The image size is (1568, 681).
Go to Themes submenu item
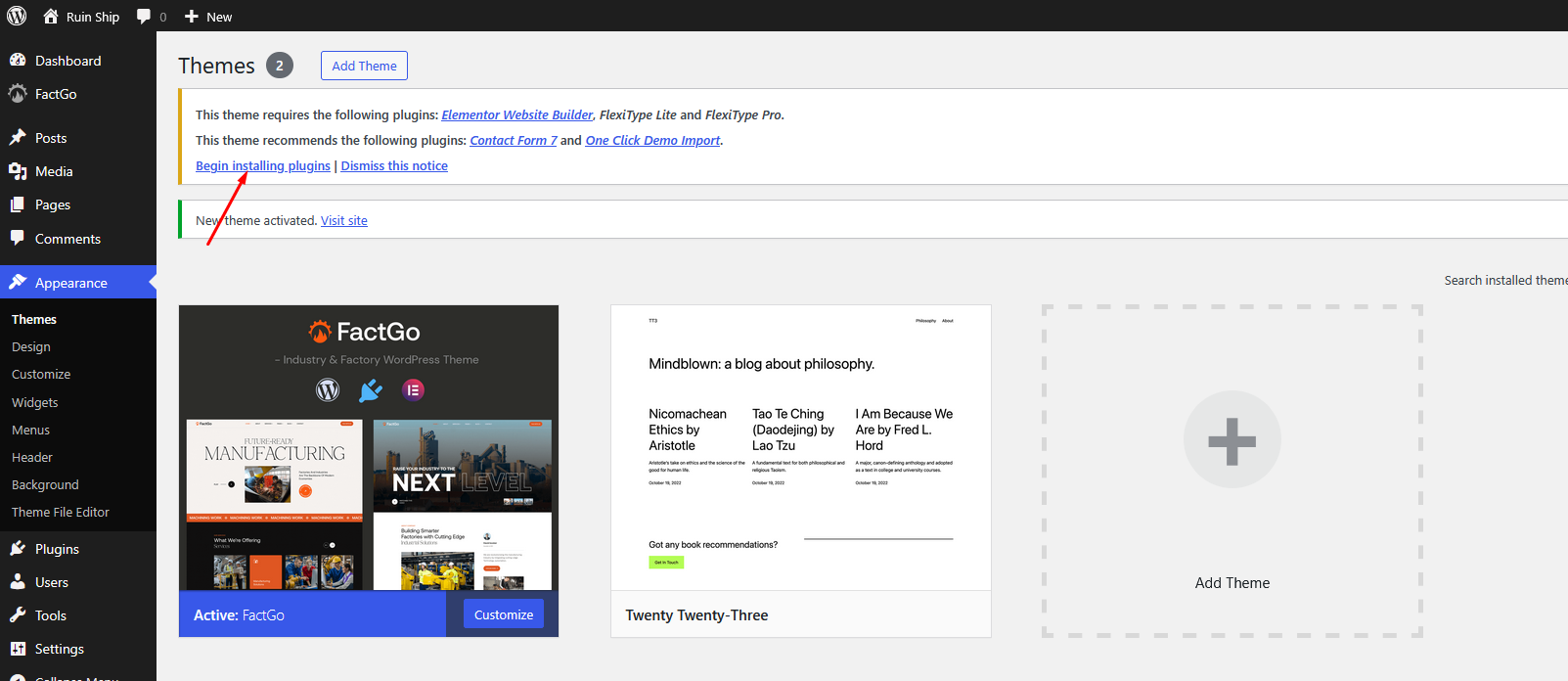pyautogui.click(x=34, y=319)
